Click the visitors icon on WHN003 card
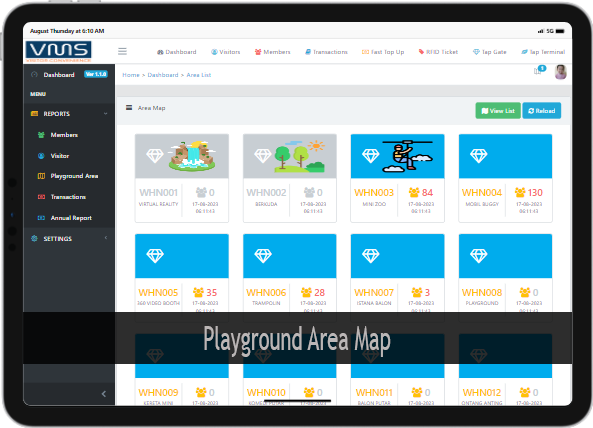This screenshot has height=428, width=593. tap(414, 192)
